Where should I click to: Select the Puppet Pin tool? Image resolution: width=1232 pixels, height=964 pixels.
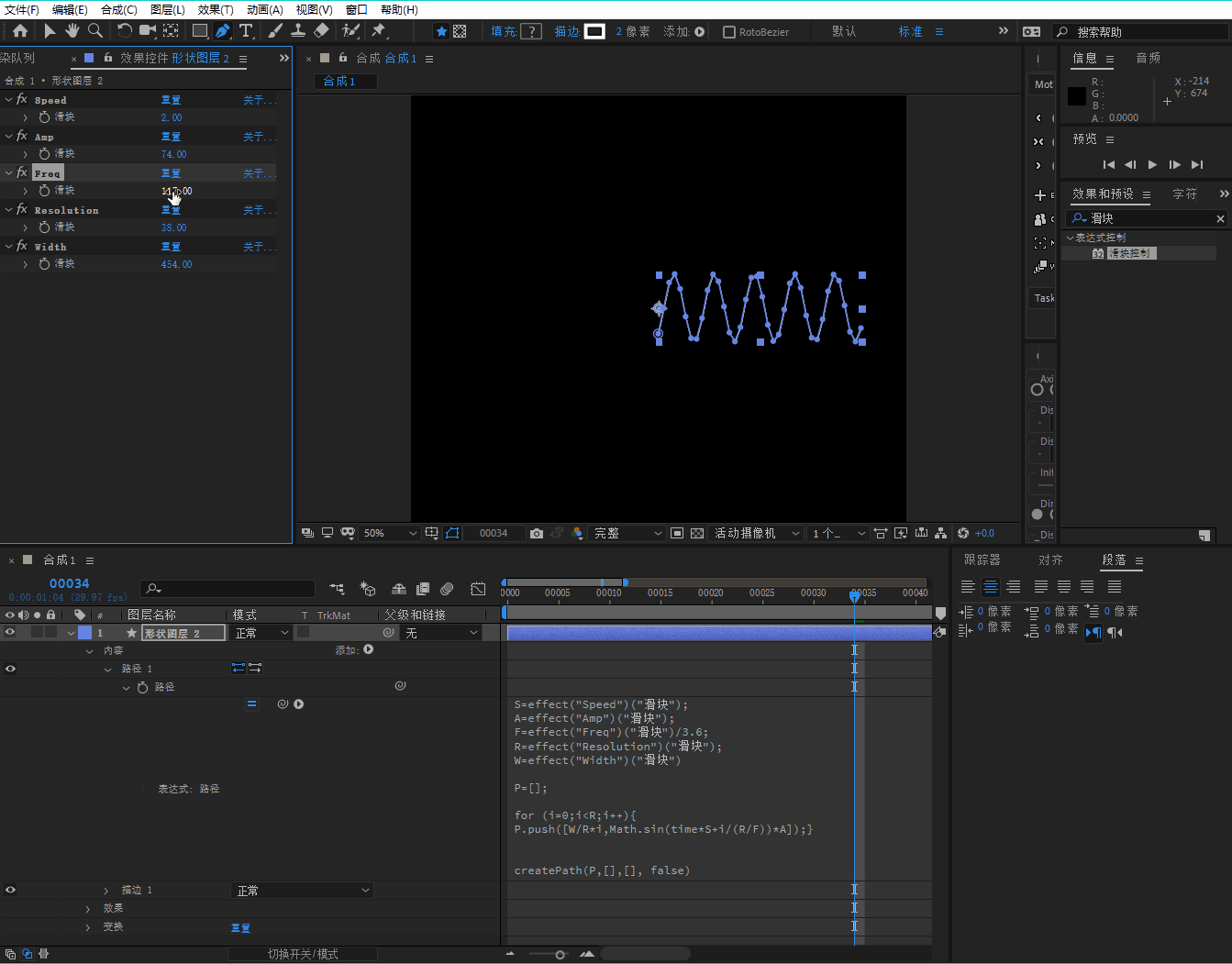click(x=378, y=31)
